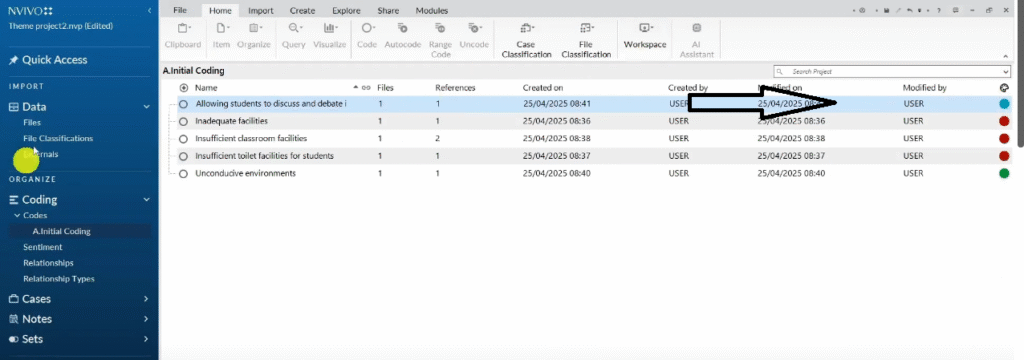Click the edit pencil icon in title bar
Screen dimensions: 1024x360
(x=899, y=10)
